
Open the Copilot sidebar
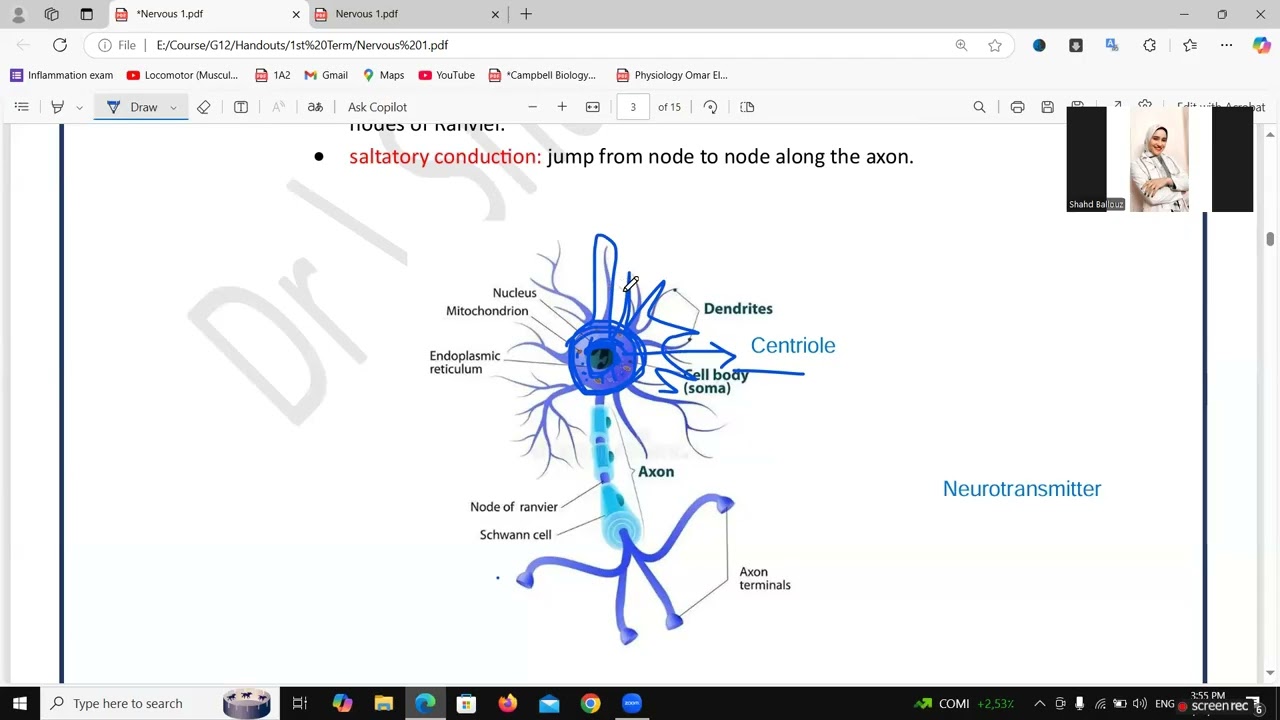coord(1261,45)
